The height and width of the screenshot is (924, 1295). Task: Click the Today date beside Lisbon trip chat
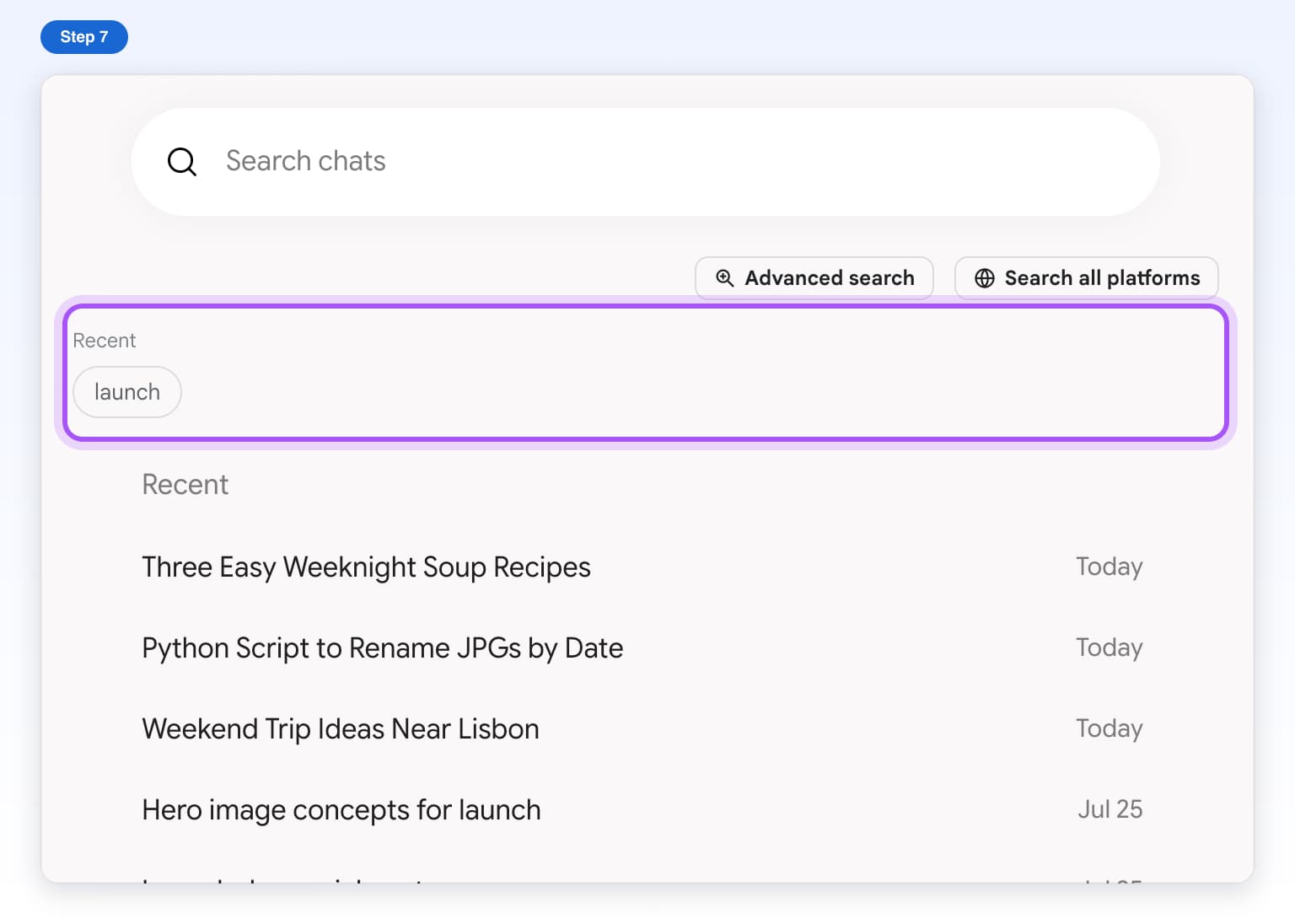pyautogui.click(x=1110, y=728)
